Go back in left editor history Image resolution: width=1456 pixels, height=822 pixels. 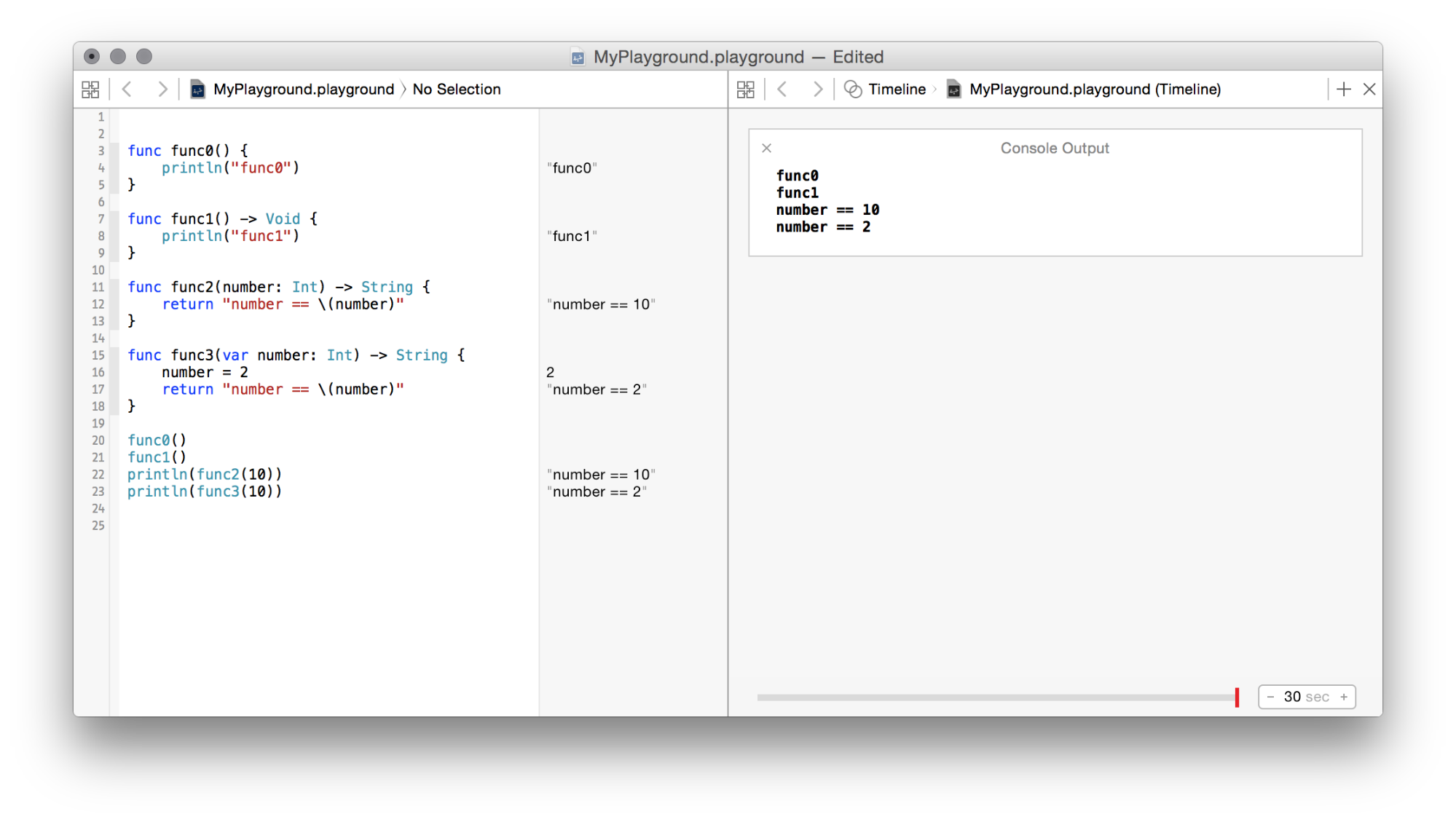point(127,90)
